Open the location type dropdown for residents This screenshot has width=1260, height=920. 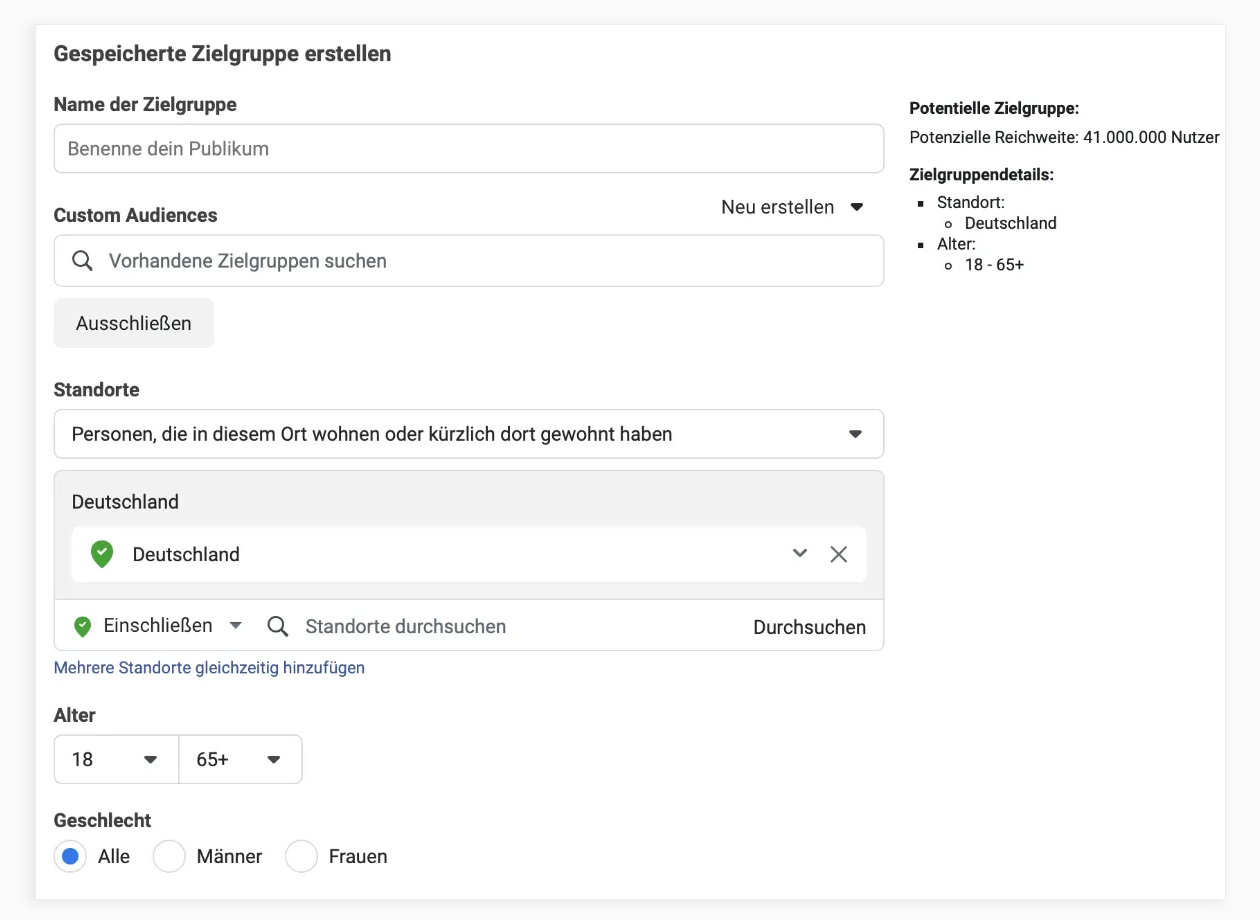(x=468, y=434)
